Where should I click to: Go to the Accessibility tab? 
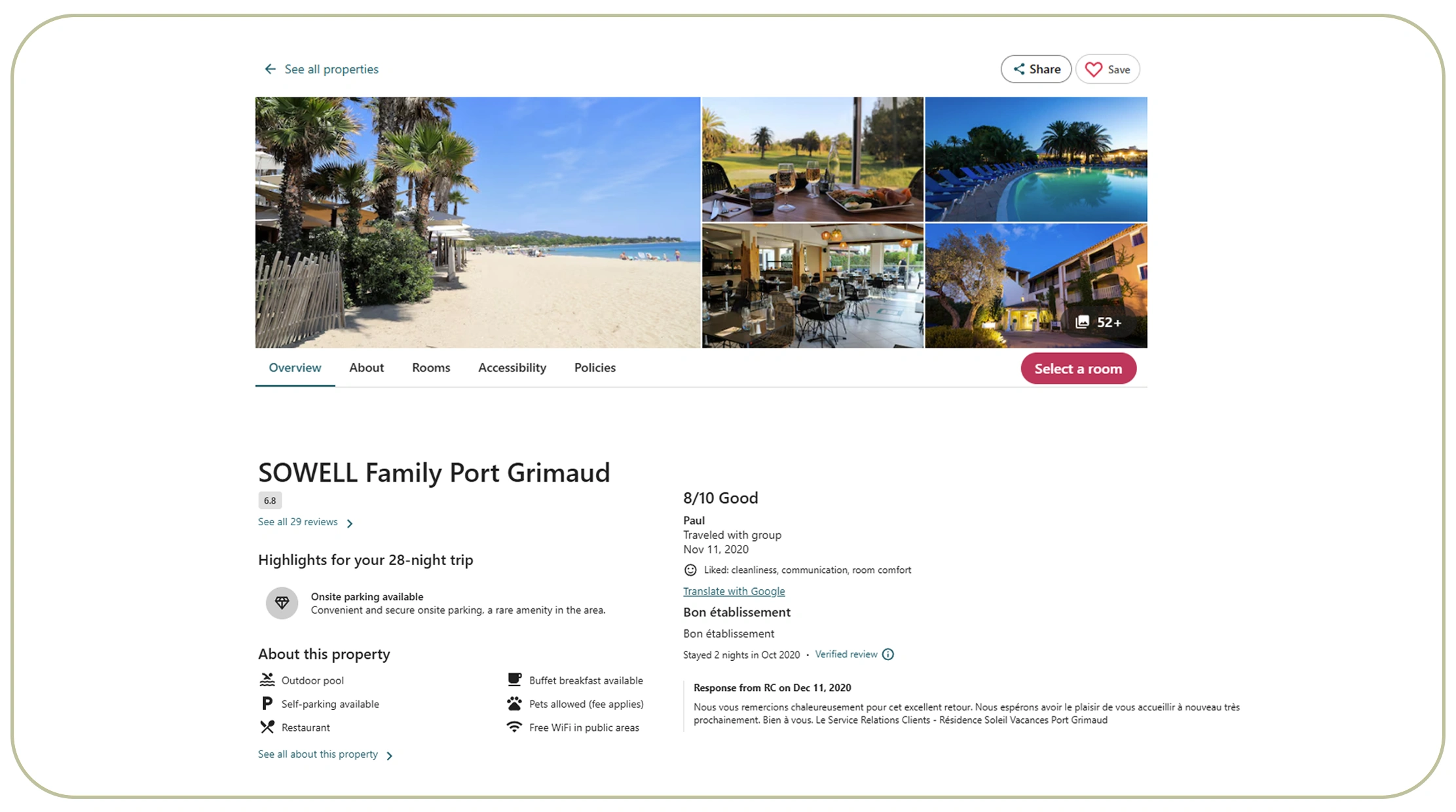[x=512, y=368]
